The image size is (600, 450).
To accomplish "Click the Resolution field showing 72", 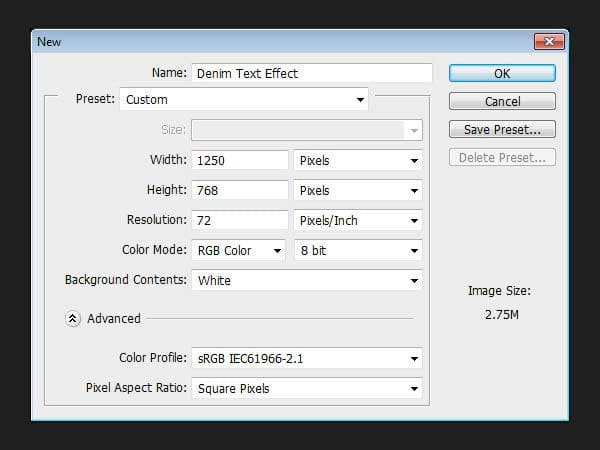I will pyautogui.click(x=240, y=220).
